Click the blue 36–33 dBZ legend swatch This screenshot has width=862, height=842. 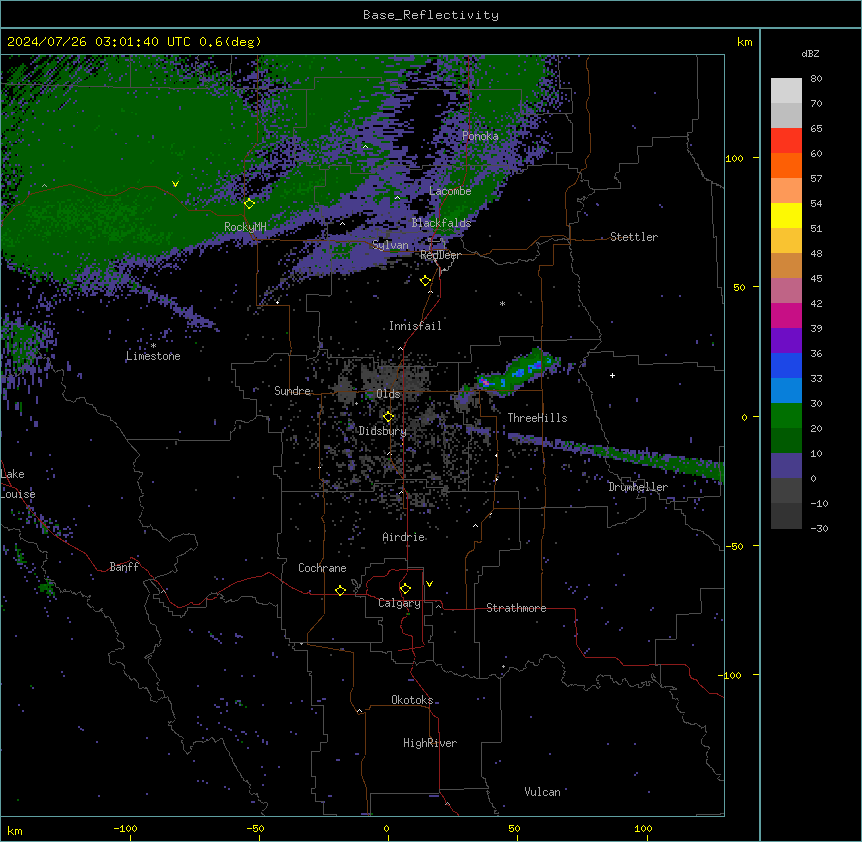(786, 365)
